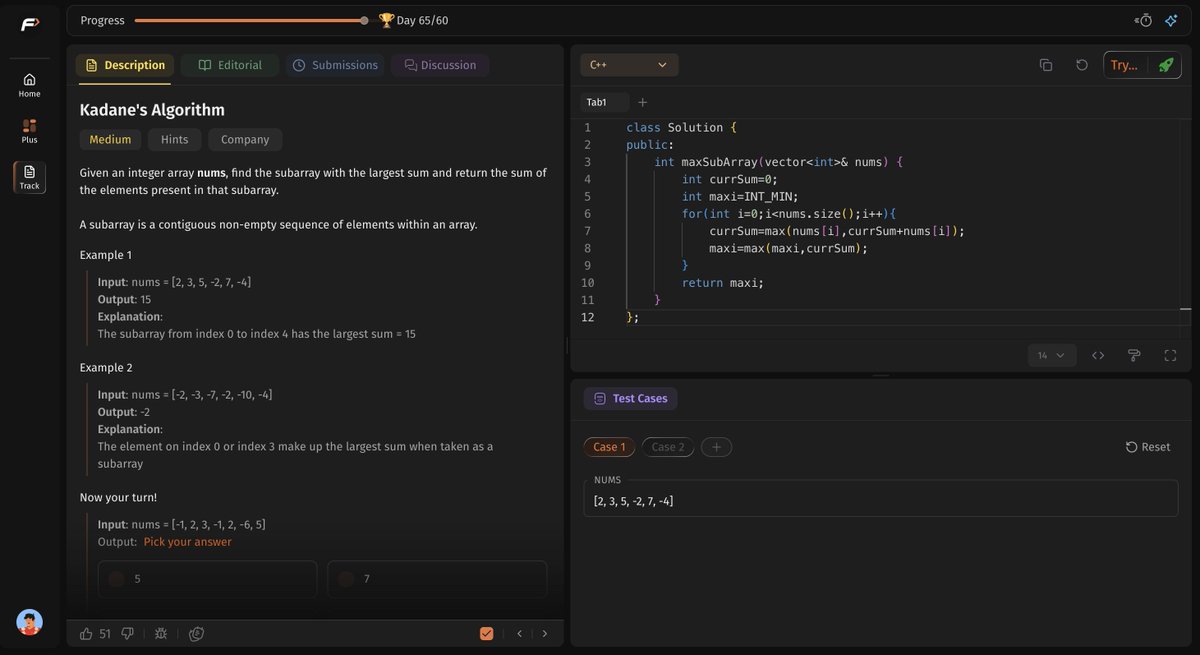The height and width of the screenshot is (655, 1200).
Task: Open the FP logo at top left
Action: [29, 24]
